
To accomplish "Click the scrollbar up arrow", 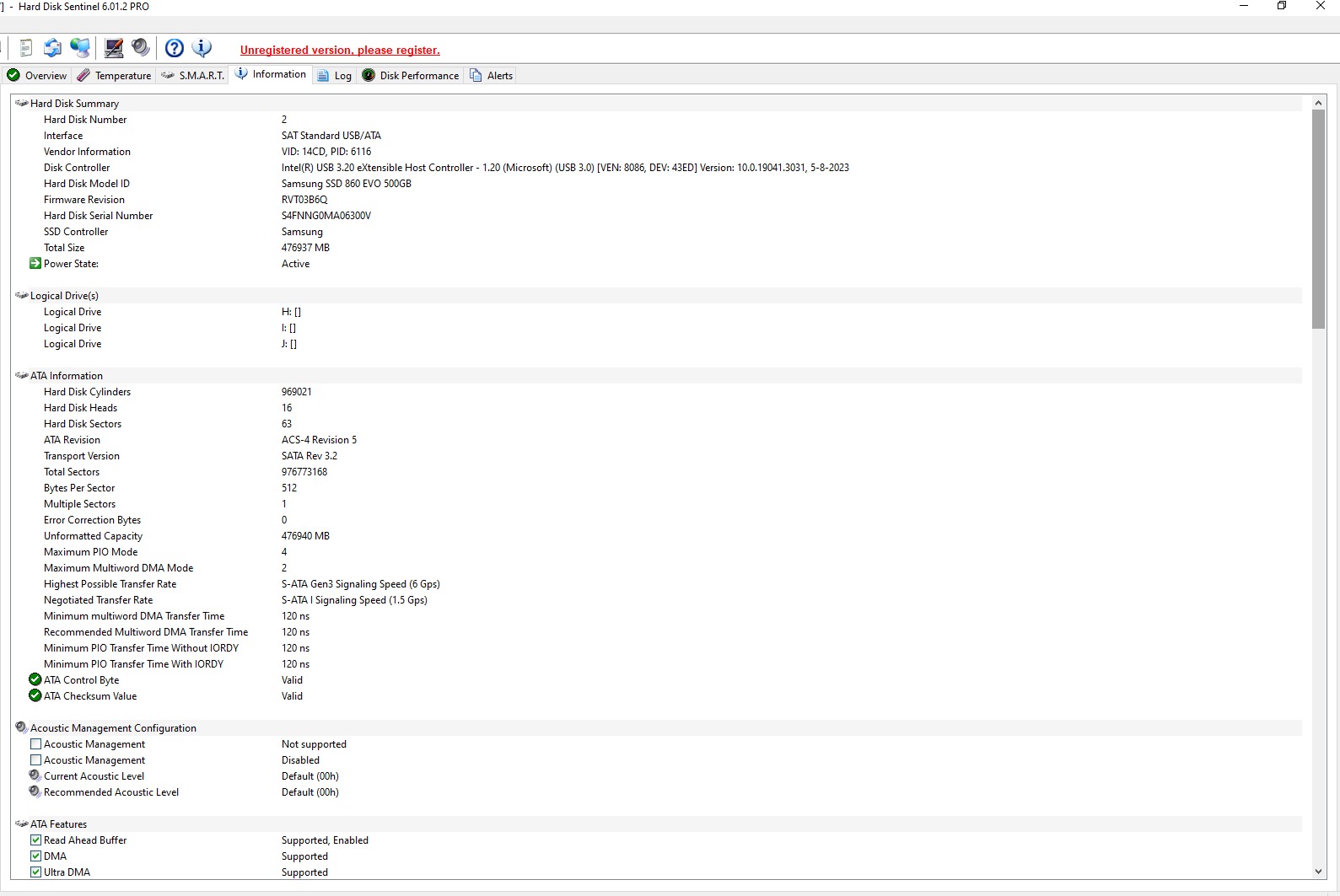I will pos(1318,103).
